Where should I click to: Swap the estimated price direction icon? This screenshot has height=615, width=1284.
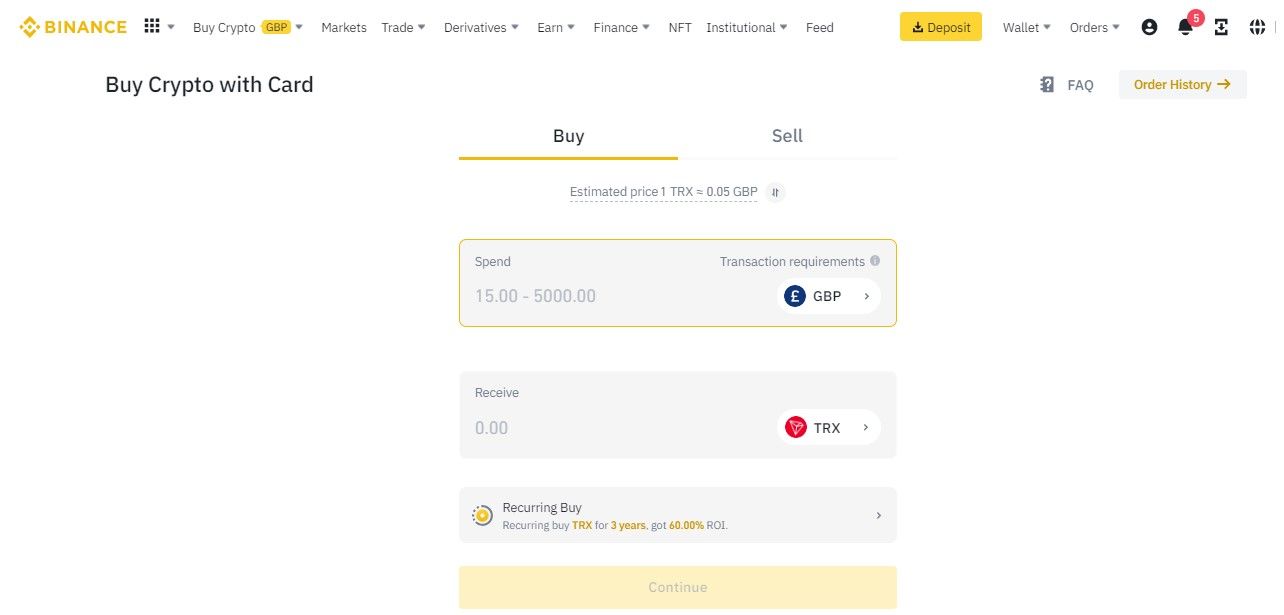coord(775,192)
